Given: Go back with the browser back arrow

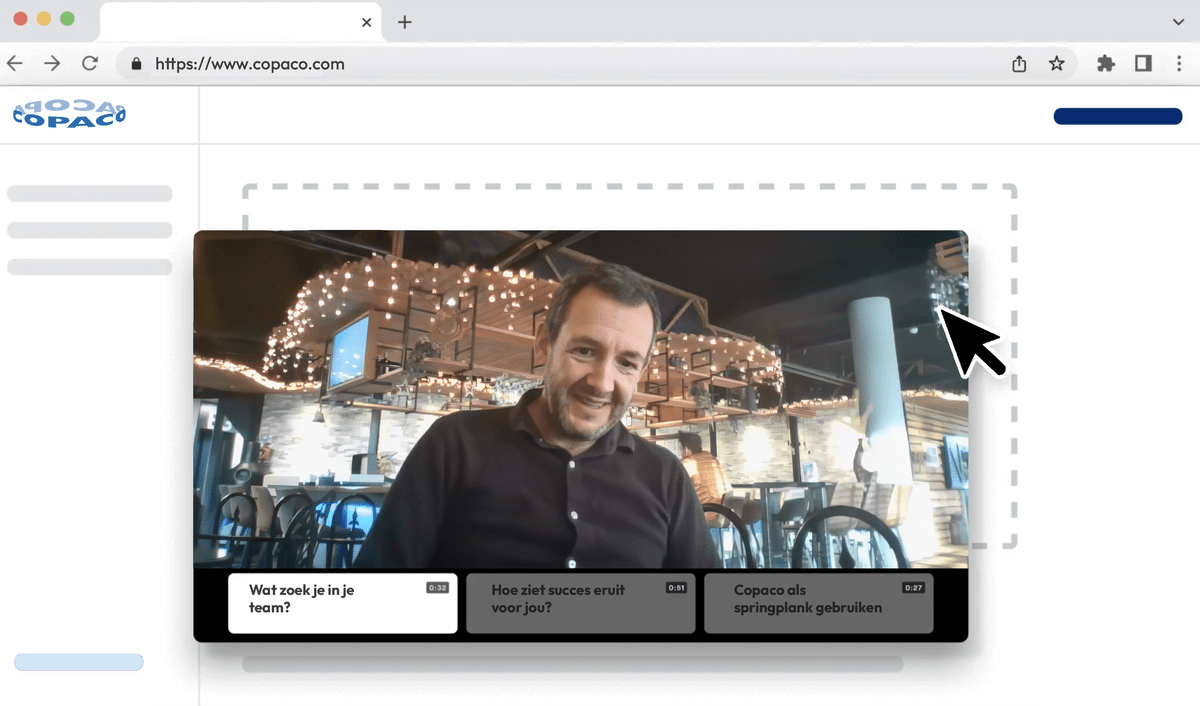Looking at the screenshot, I should pos(14,64).
